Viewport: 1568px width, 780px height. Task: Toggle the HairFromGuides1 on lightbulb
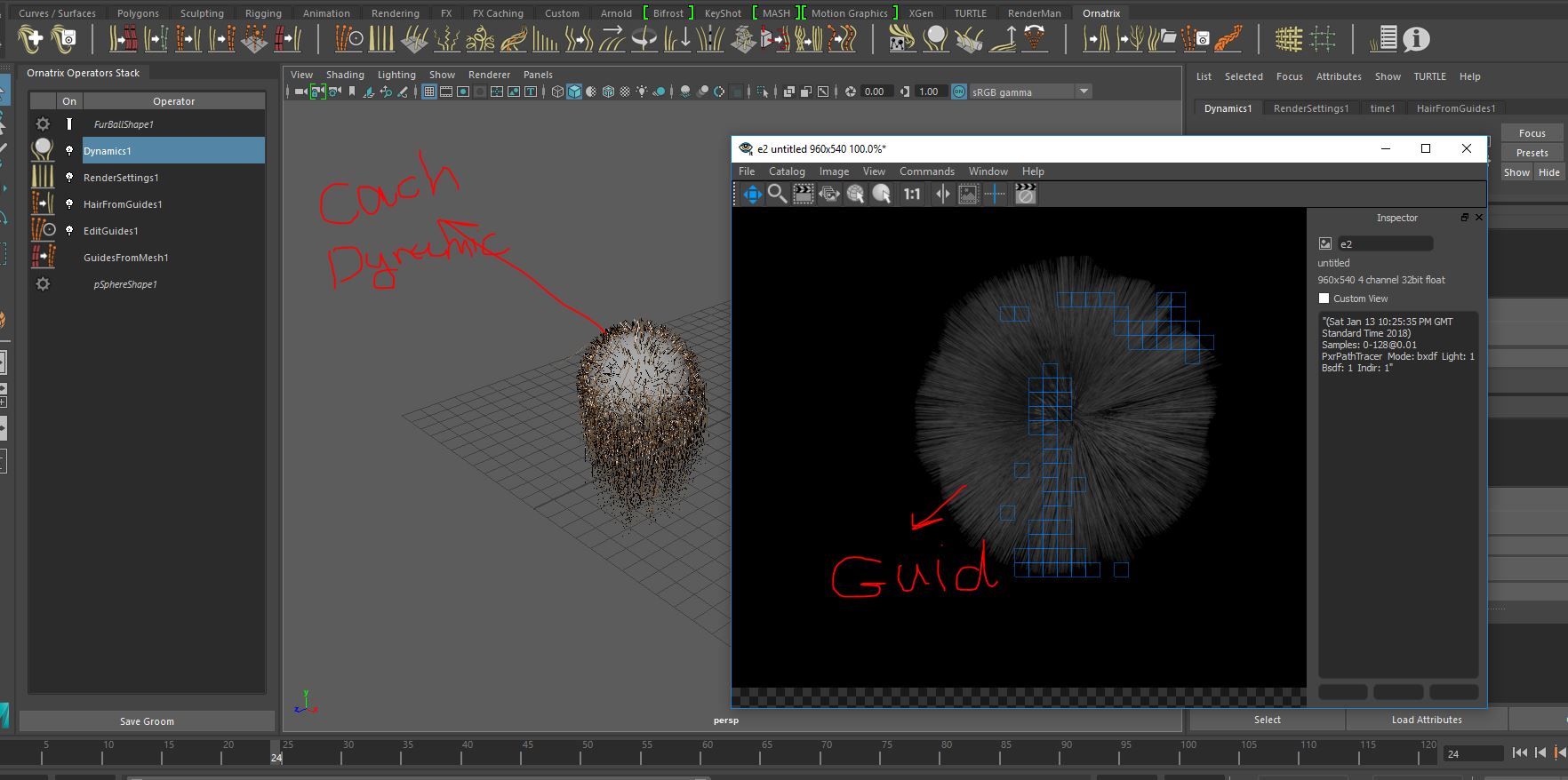(69, 203)
